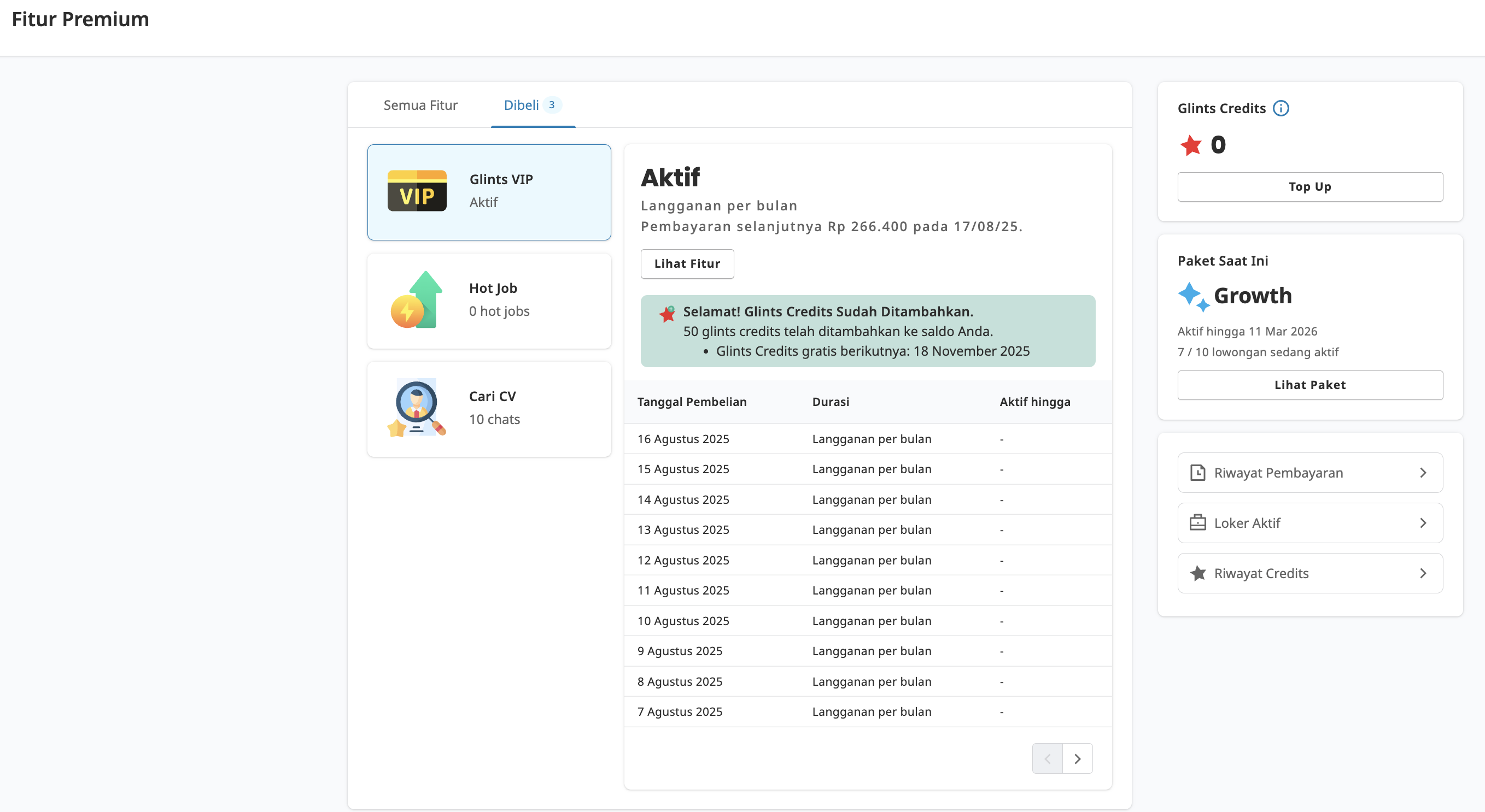Click the Cari CV magnifier icon

pos(417,408)
